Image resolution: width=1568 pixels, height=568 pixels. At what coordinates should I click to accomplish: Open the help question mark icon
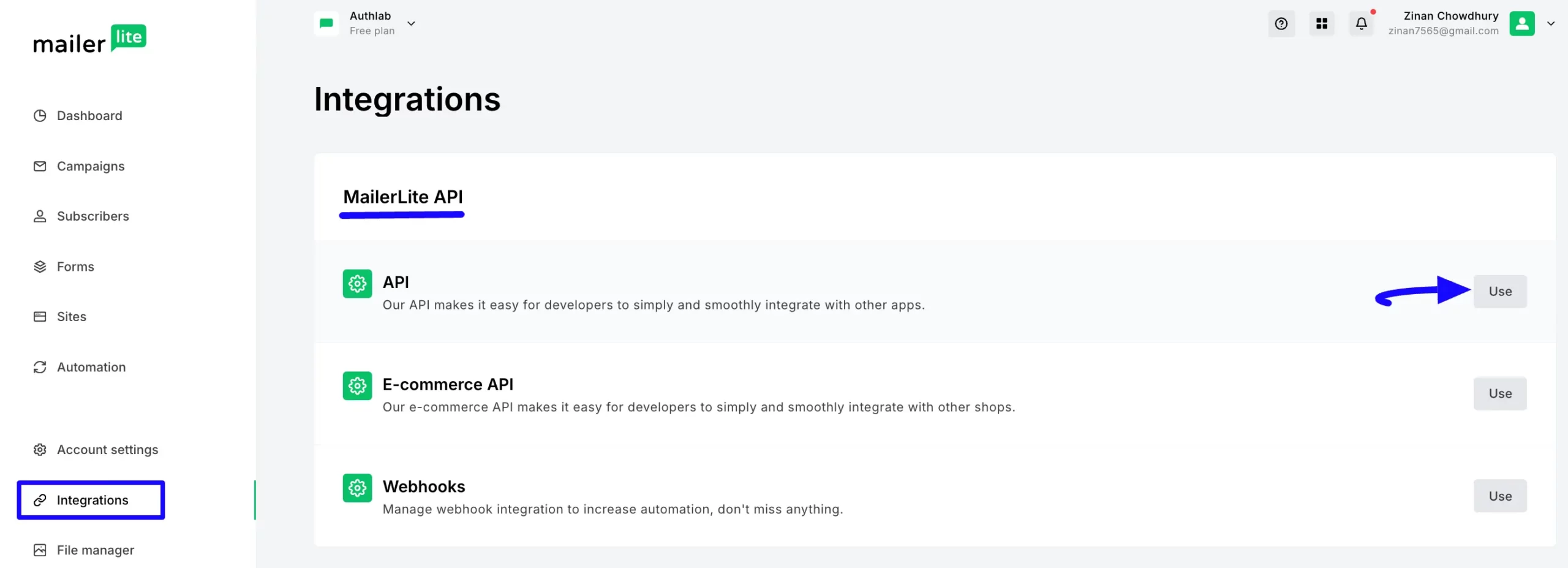pyautogui.click(x=1281, y=23)
